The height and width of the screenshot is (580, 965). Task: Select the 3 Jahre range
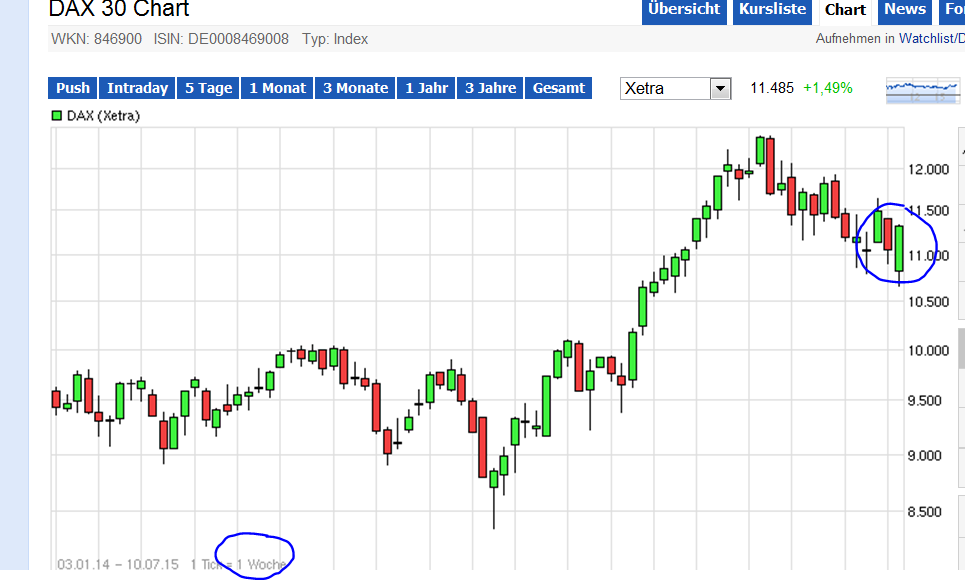click(x=490, y=88)
